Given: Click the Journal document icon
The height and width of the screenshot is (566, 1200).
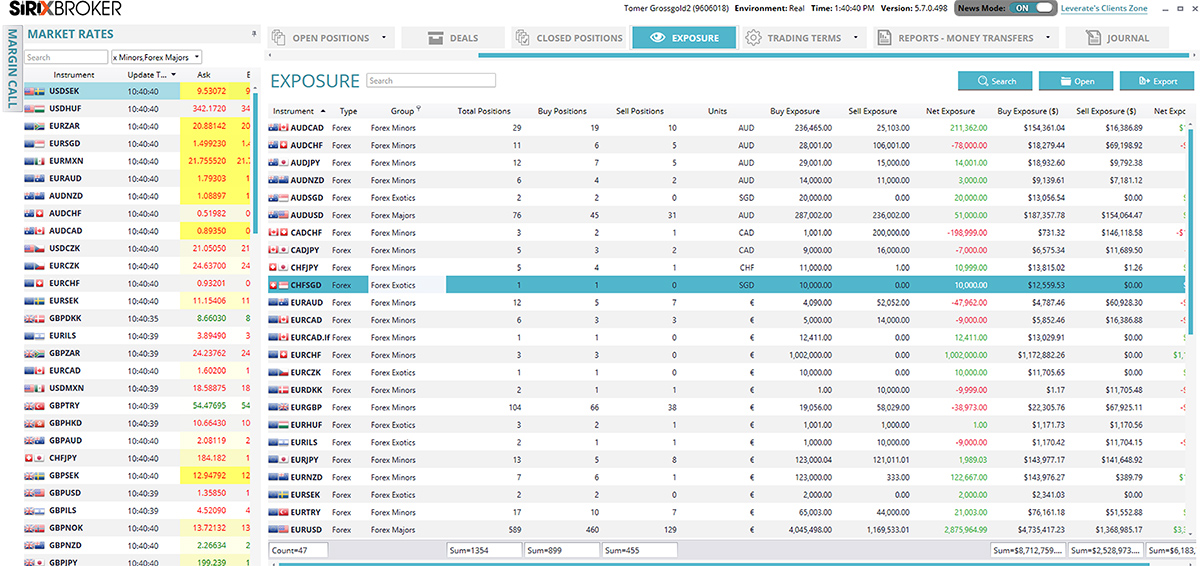Looking at the screenshot, I should (1094, 38).
